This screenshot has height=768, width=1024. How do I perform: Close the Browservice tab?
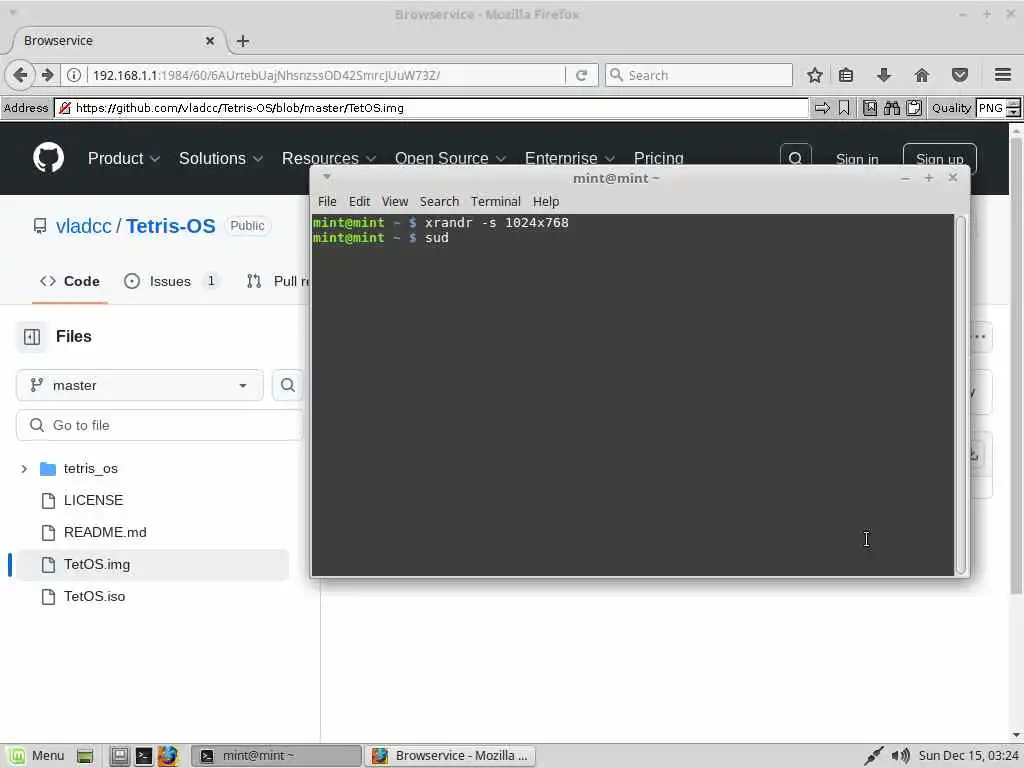click(x=210, y=40)
